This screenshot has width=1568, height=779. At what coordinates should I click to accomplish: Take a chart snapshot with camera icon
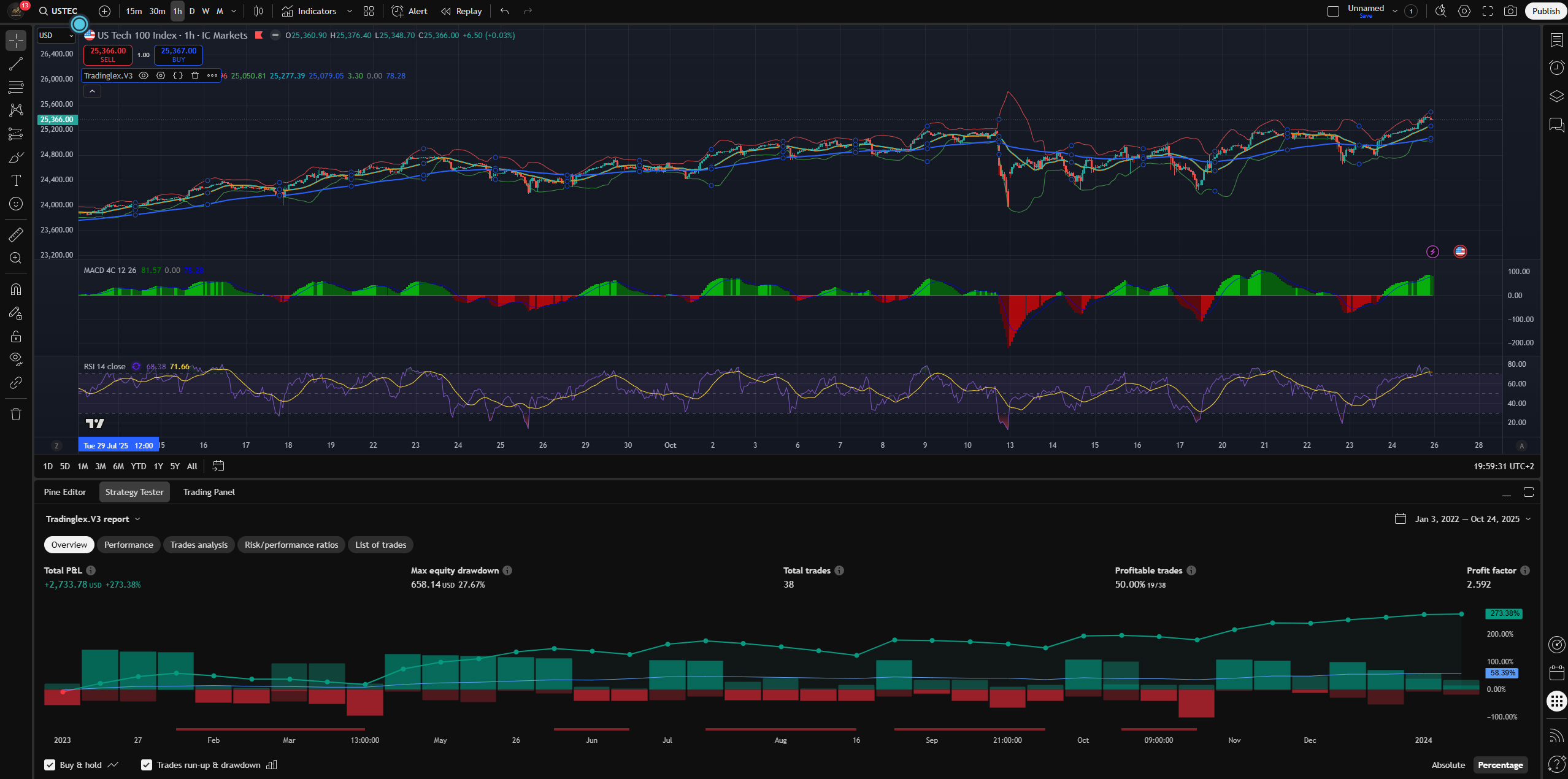[x=1510, y=11]
